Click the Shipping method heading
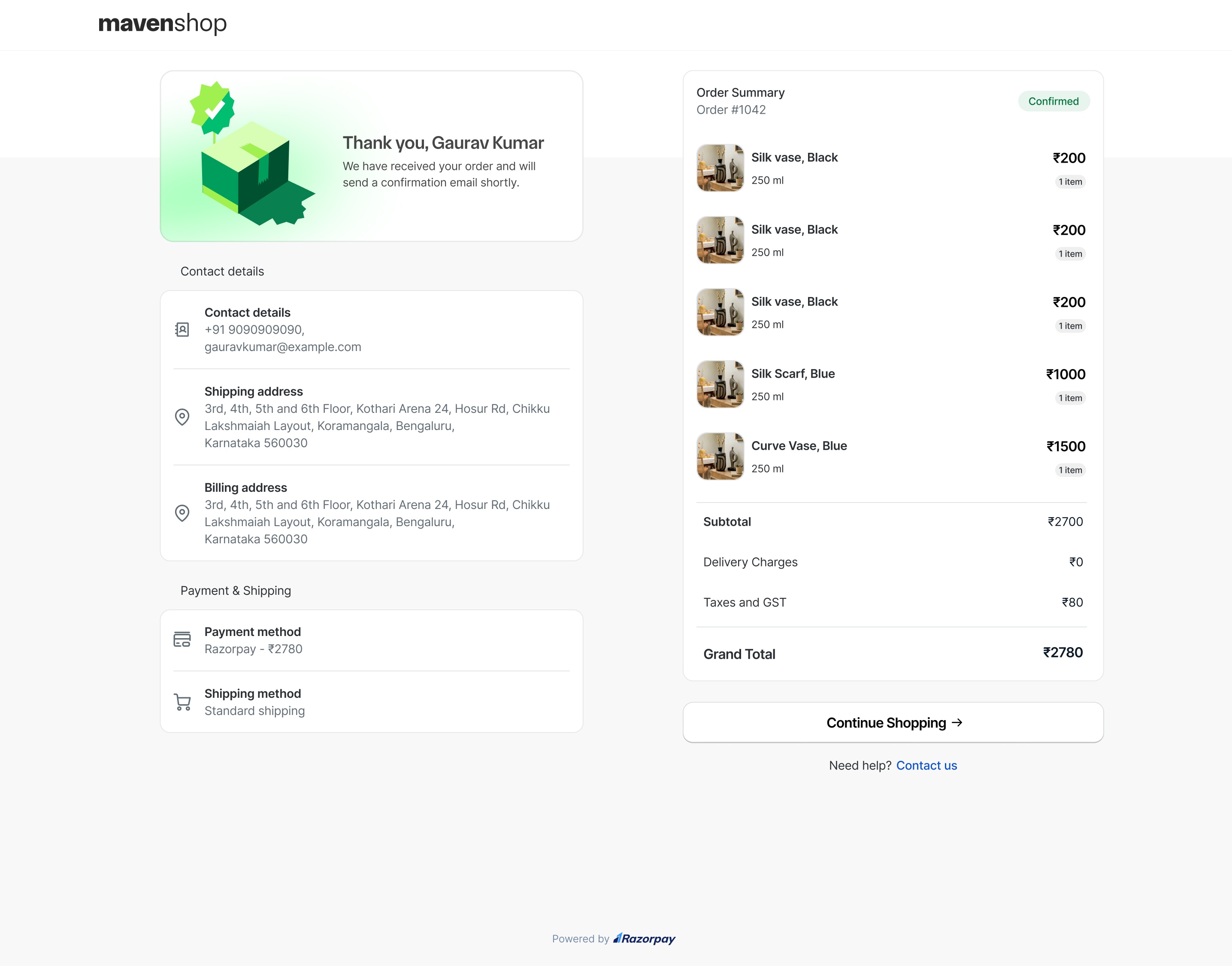This screenshot has width=1232, height=966. (x=252, y=693)
